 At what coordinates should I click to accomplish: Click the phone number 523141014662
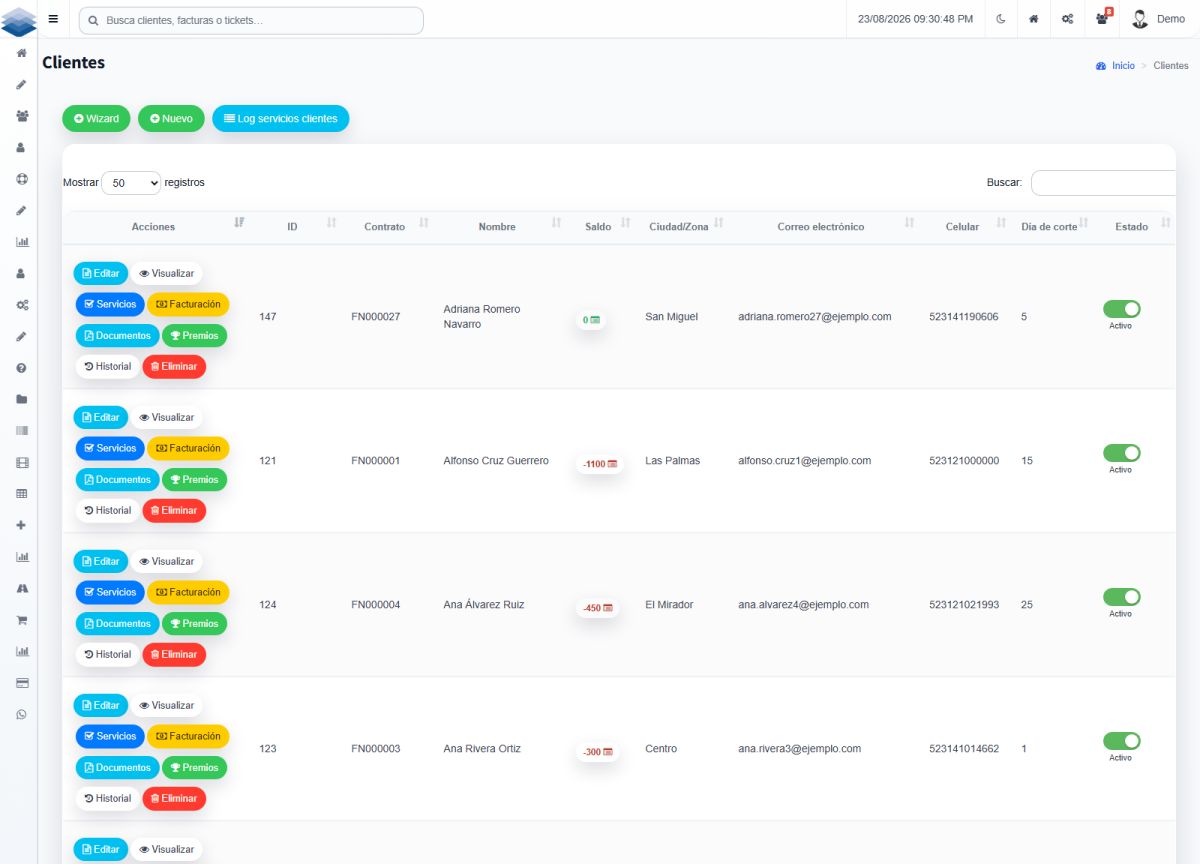(x=964, y=749)
